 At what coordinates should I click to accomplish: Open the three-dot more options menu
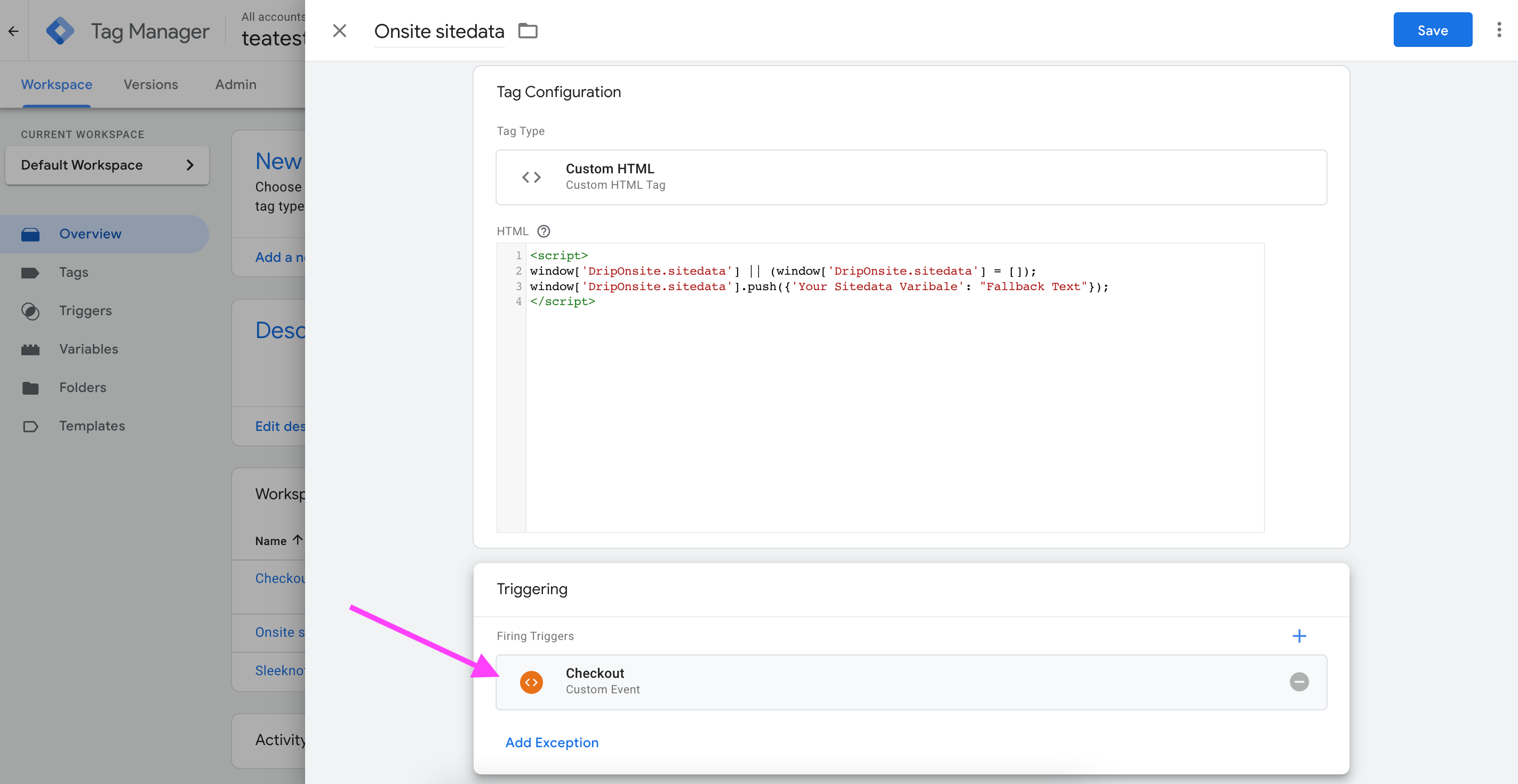pyautogui.click(x=1499, y=30)
